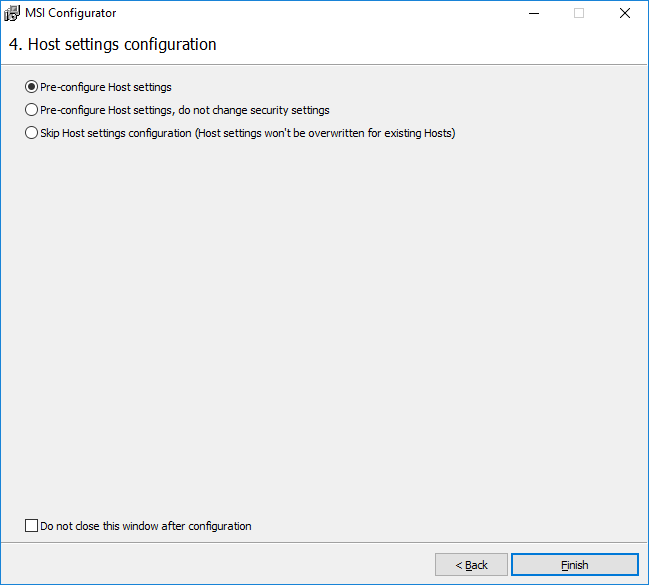
Task: Click the "4. Host settings configuration" heading
Action: (x=112, y=45)
